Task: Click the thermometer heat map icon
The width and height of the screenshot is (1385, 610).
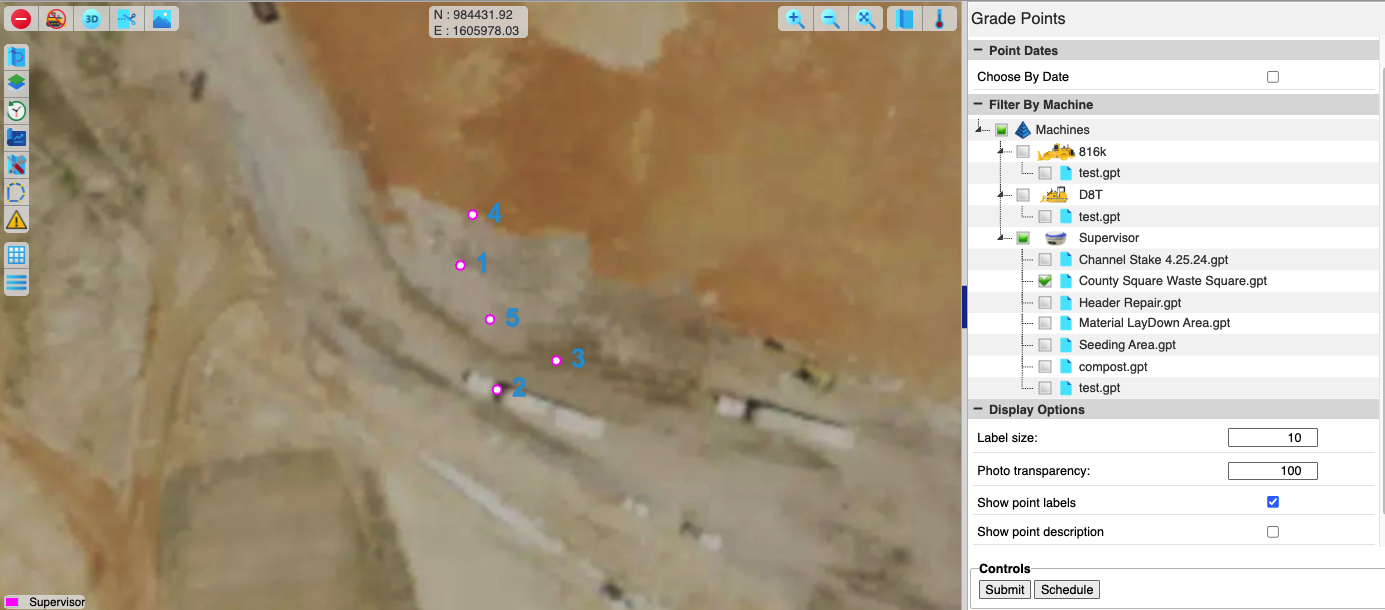Action: coord(939,19)
